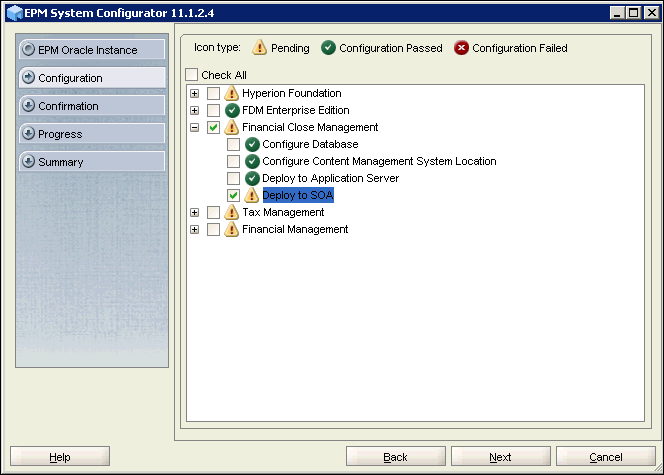The image size is (664, 475).
Task: Expand the Tax Management node
Action: (194, 212)
